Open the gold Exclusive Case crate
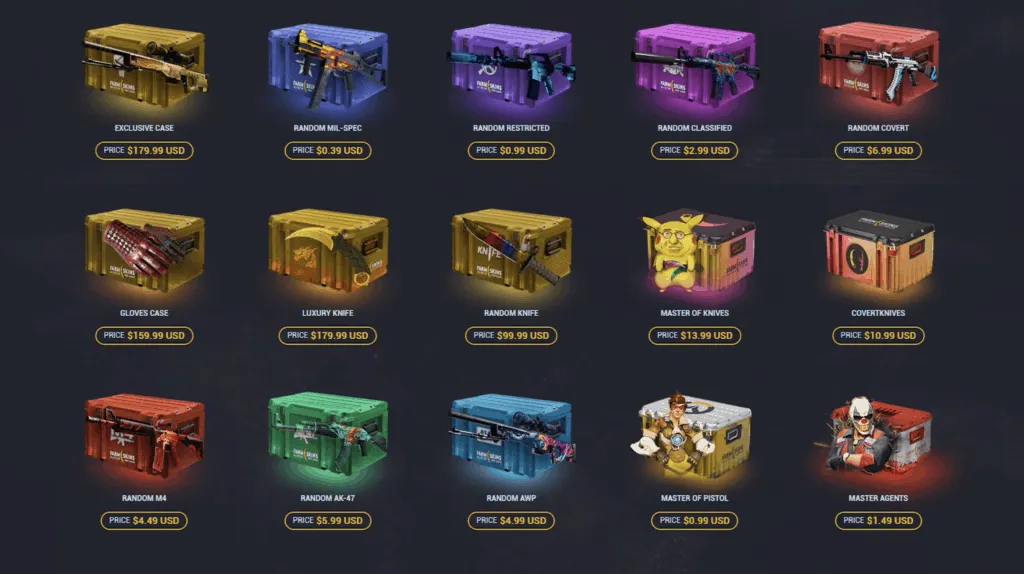 tap(144, 65)
